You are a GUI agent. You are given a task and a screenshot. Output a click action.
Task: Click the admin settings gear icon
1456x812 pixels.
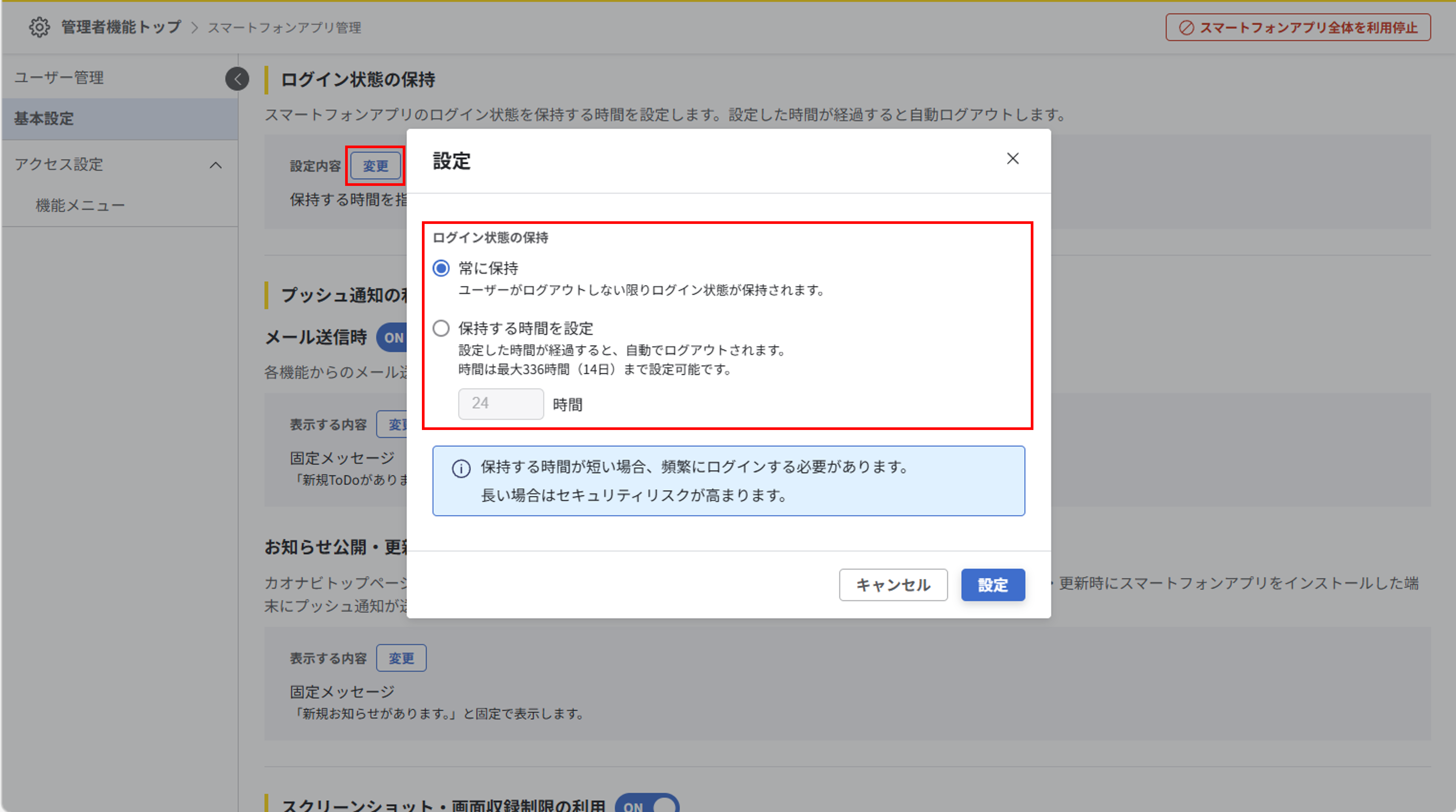tap(39, 26)
